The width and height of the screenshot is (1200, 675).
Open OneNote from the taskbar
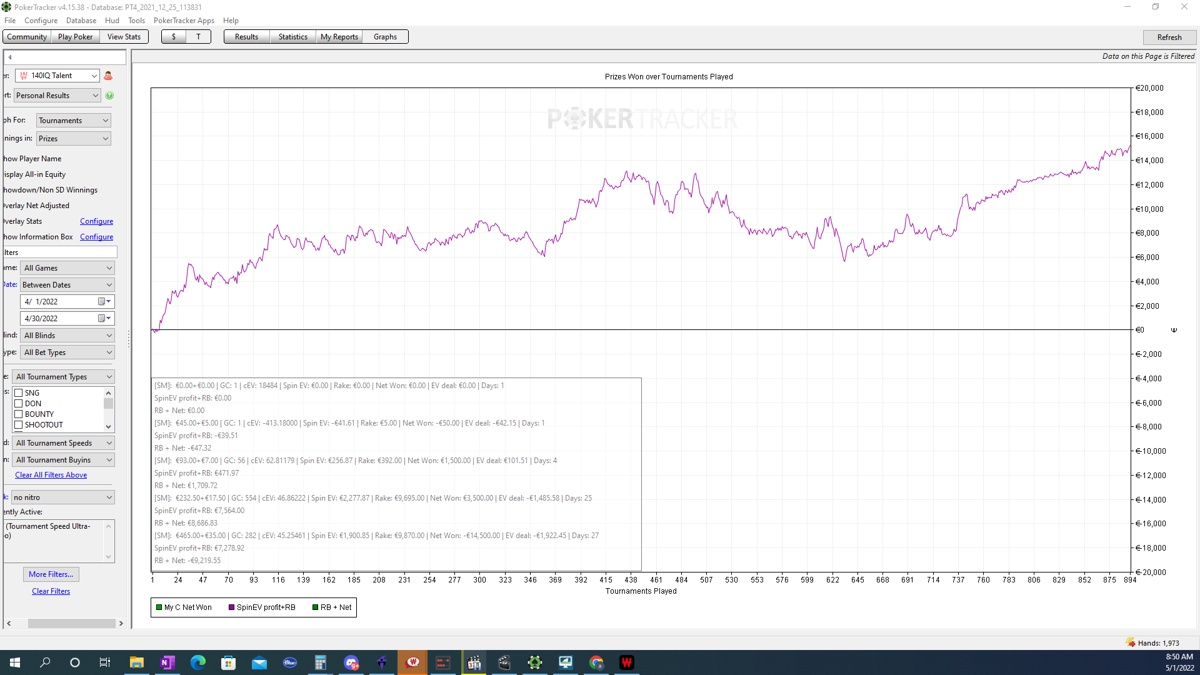pos(167,662)
